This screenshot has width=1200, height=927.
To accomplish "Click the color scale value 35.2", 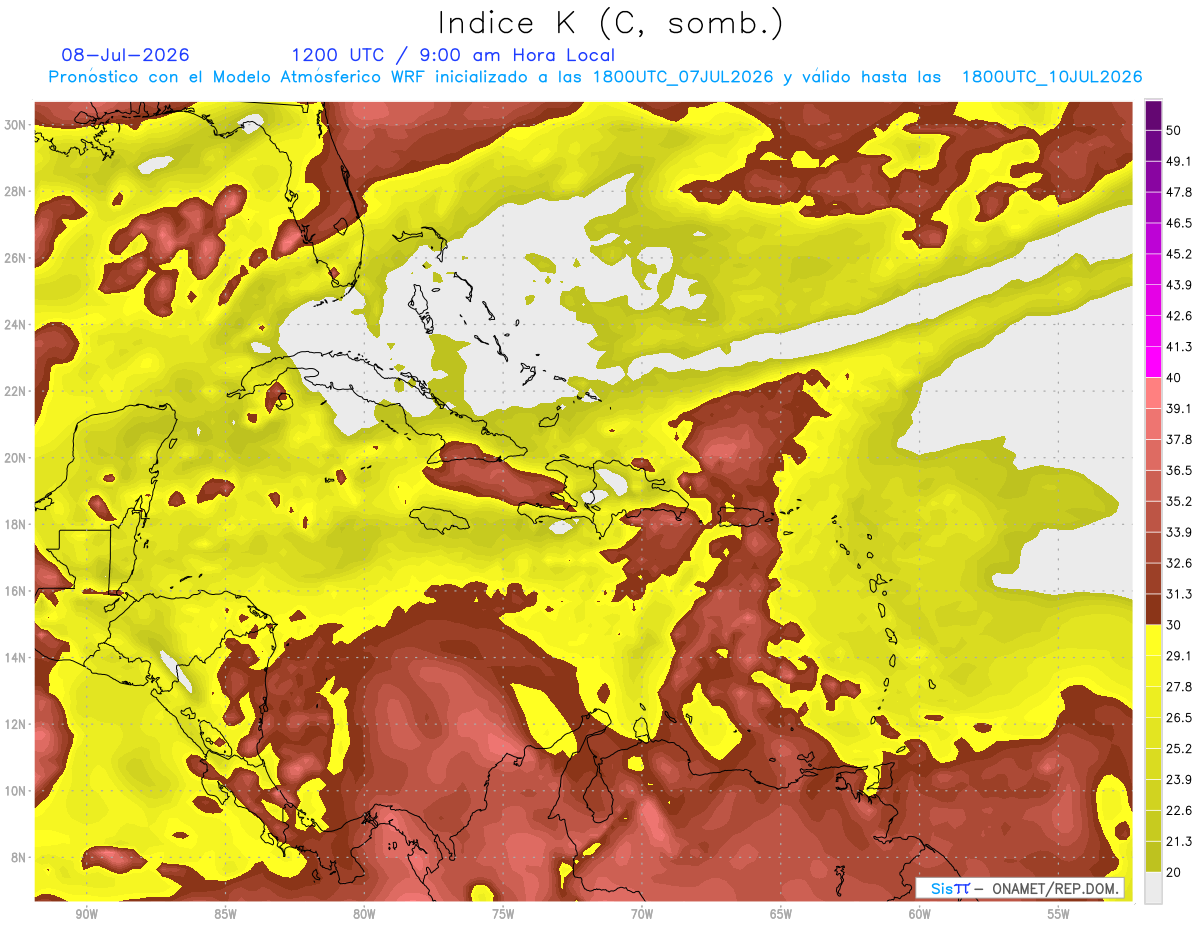I will (1178, 501).
